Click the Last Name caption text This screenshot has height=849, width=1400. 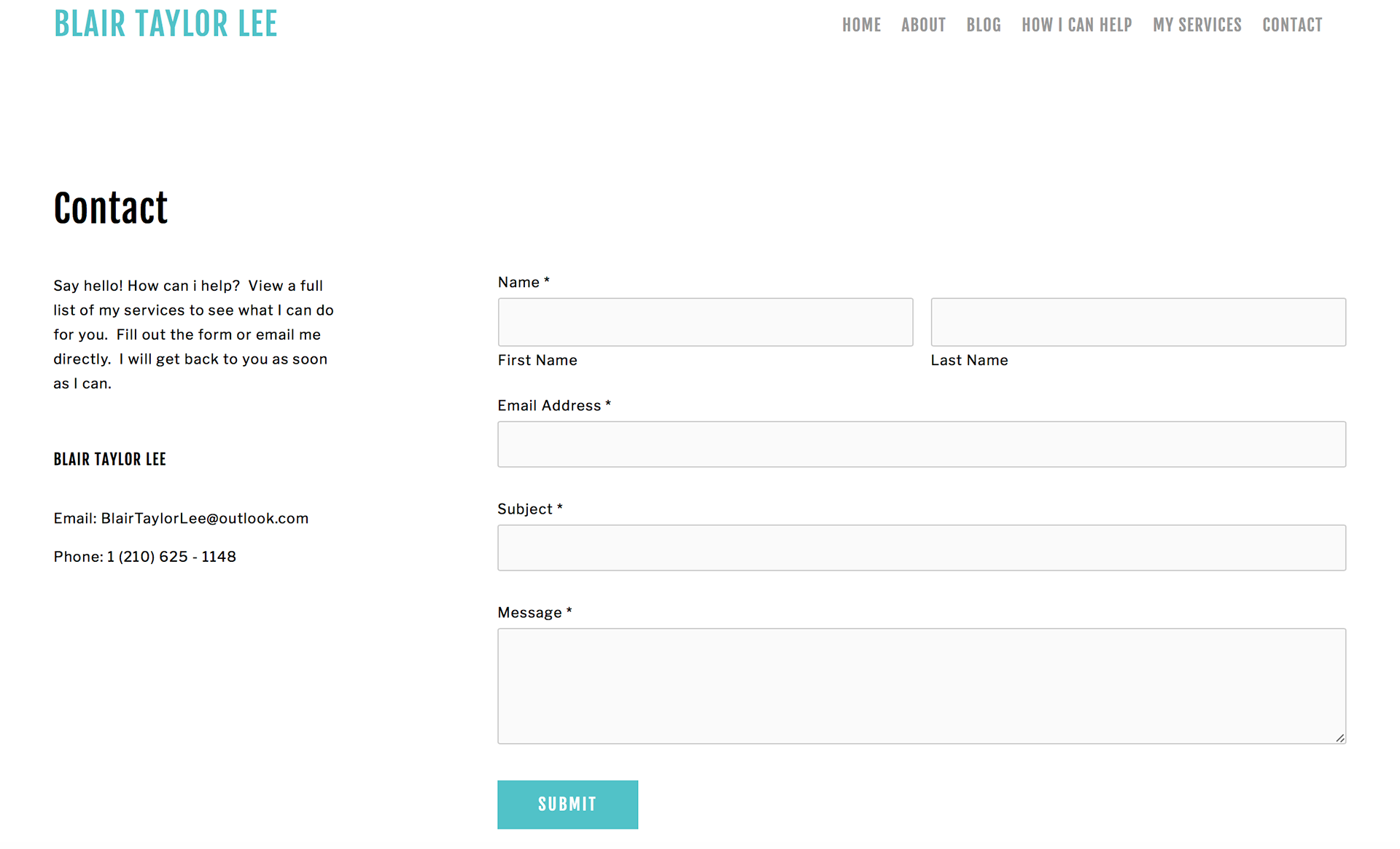(969, 360)
